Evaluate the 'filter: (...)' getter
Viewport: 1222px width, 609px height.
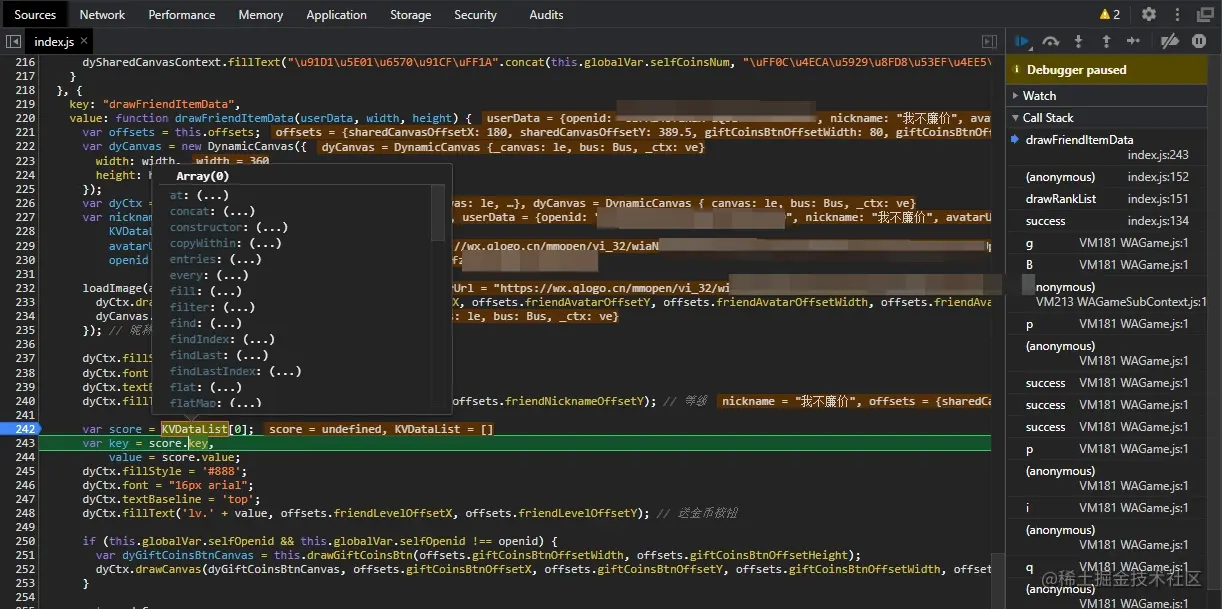(211, 307)
